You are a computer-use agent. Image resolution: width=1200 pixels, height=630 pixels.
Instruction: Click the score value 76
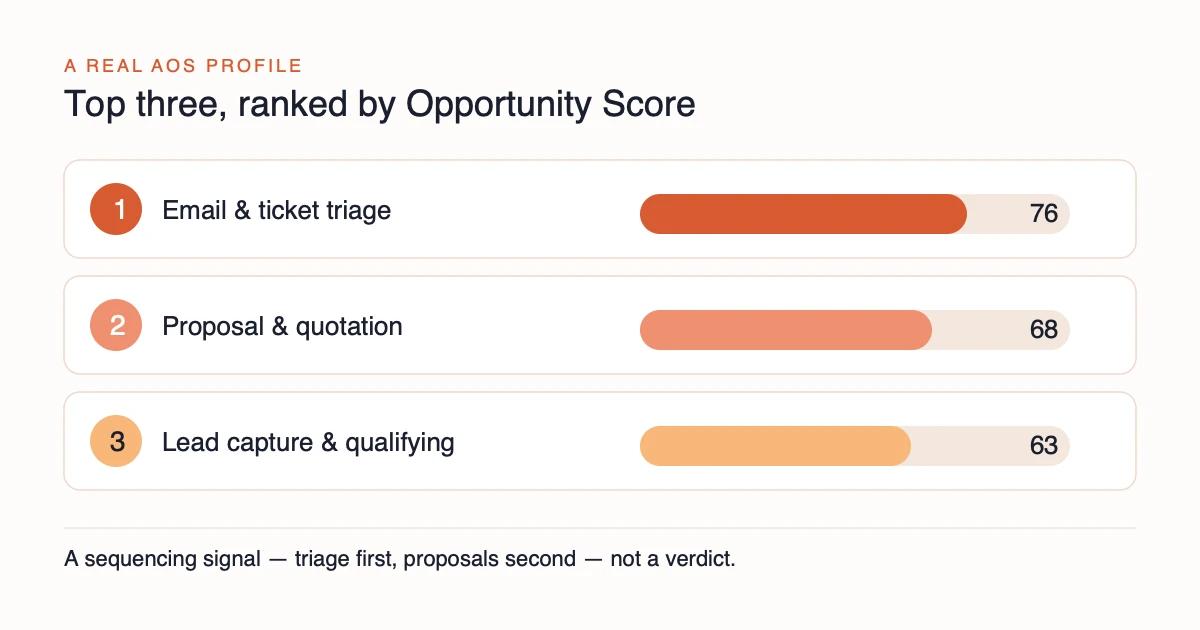pyautogui.click(x=1043, y=214)
